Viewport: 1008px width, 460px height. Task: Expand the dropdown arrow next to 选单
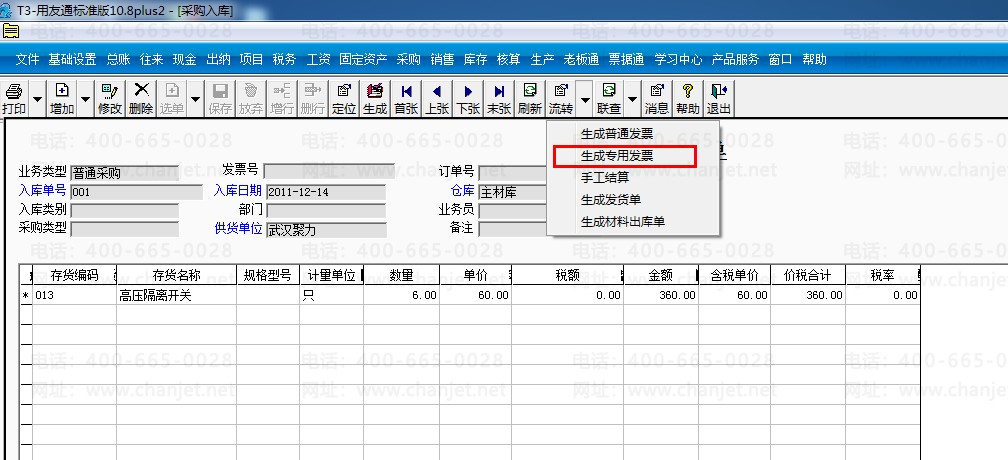click(x=195, y=99)
